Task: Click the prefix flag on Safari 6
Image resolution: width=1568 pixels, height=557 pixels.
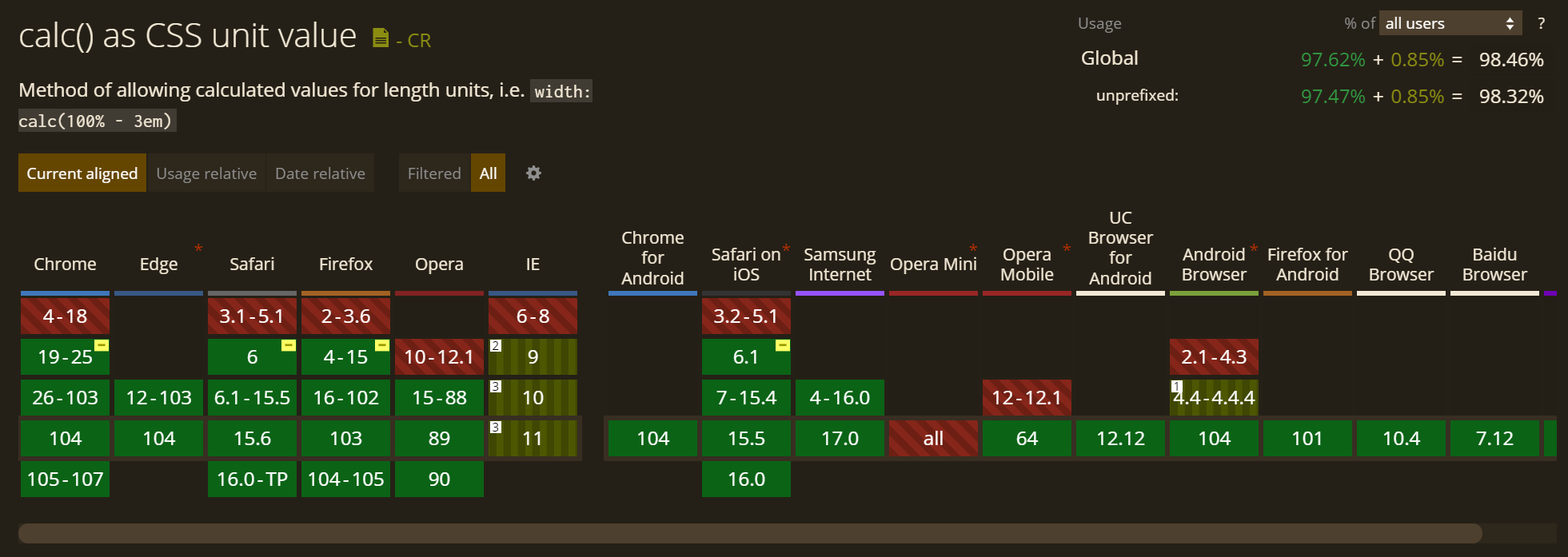Action: pyautogui.click(x=289, y=345)
